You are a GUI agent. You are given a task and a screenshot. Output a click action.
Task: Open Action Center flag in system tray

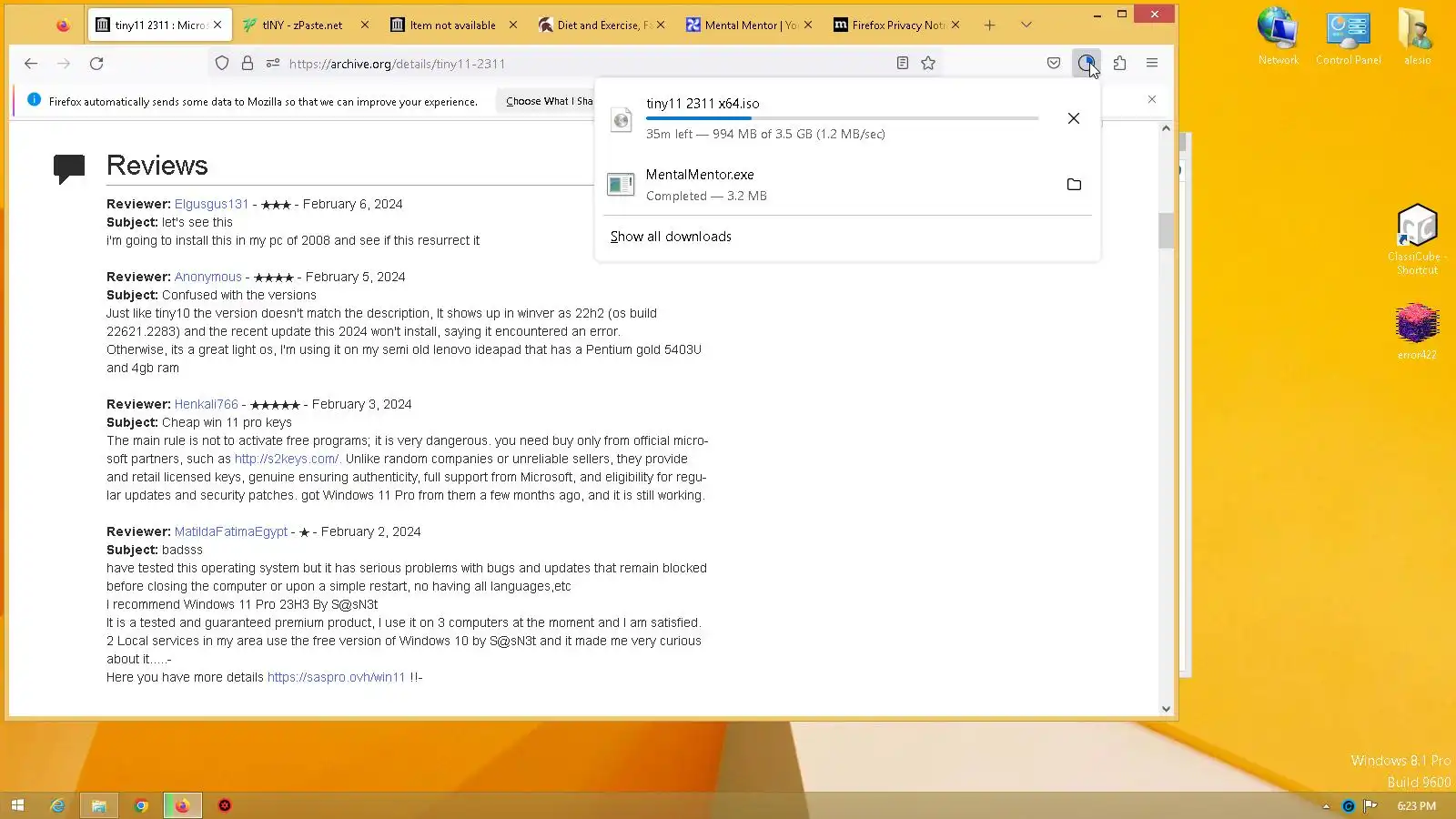pyautogui.click(x=1370, y=805)
